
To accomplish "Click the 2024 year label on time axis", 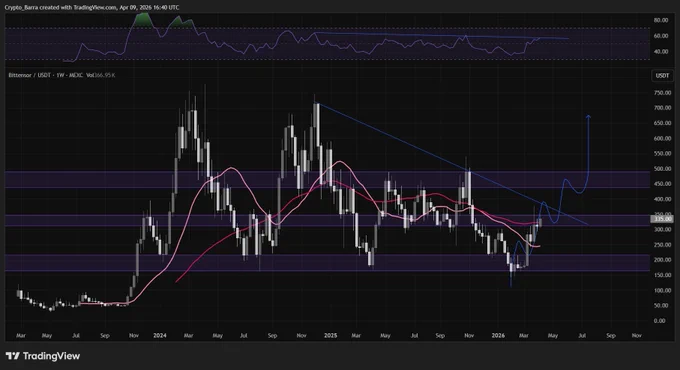I will (160, 335).
